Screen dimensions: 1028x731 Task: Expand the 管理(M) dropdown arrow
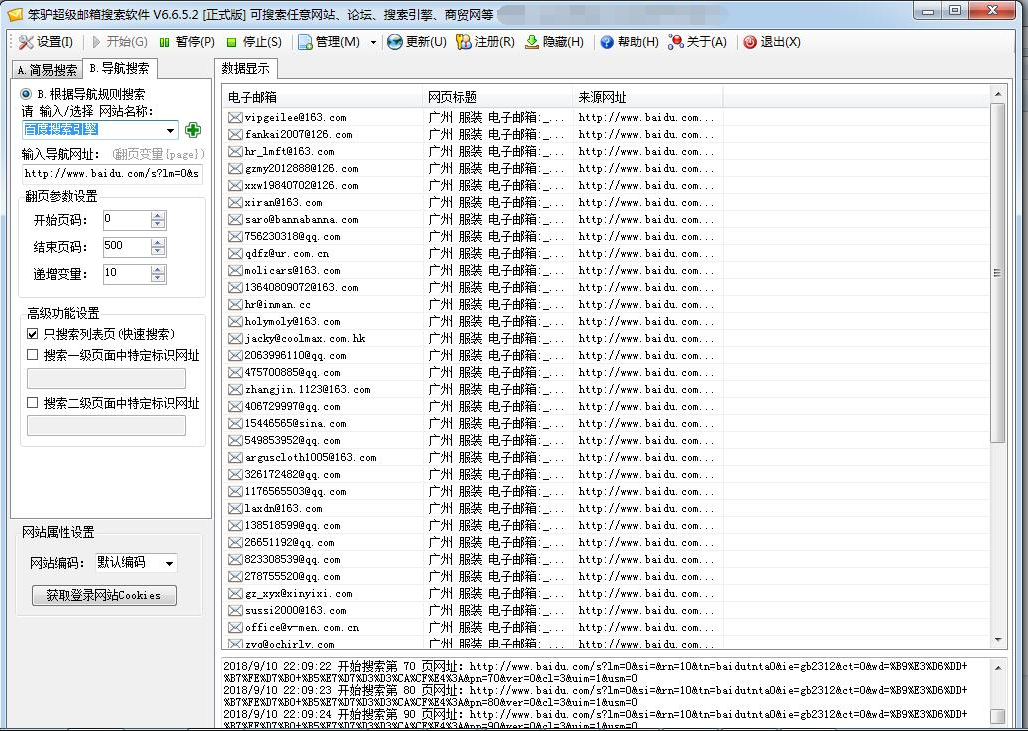coord(373,42)
